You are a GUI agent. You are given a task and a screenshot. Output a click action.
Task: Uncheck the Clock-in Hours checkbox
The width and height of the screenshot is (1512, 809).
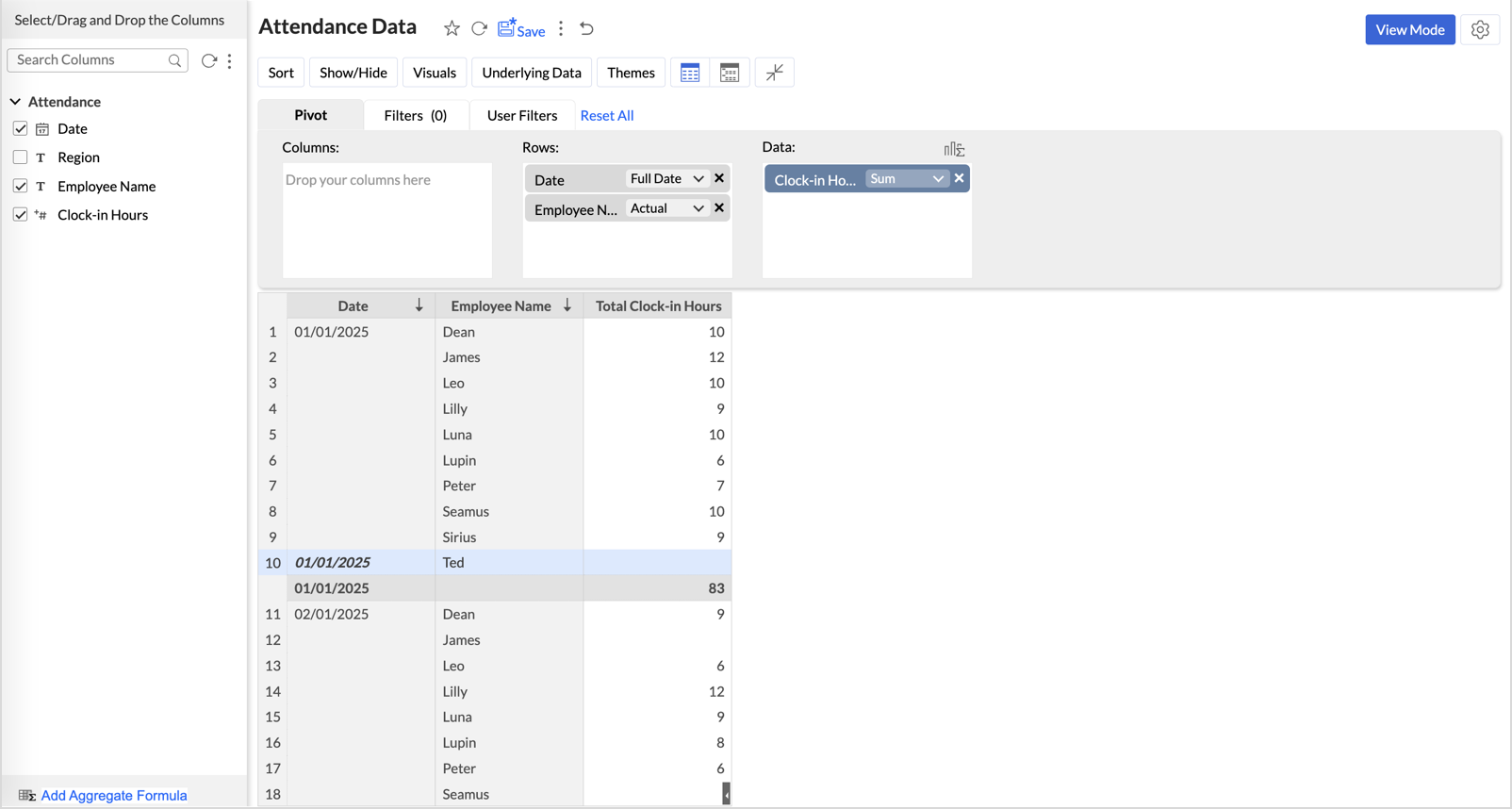[x=21, y=215]
